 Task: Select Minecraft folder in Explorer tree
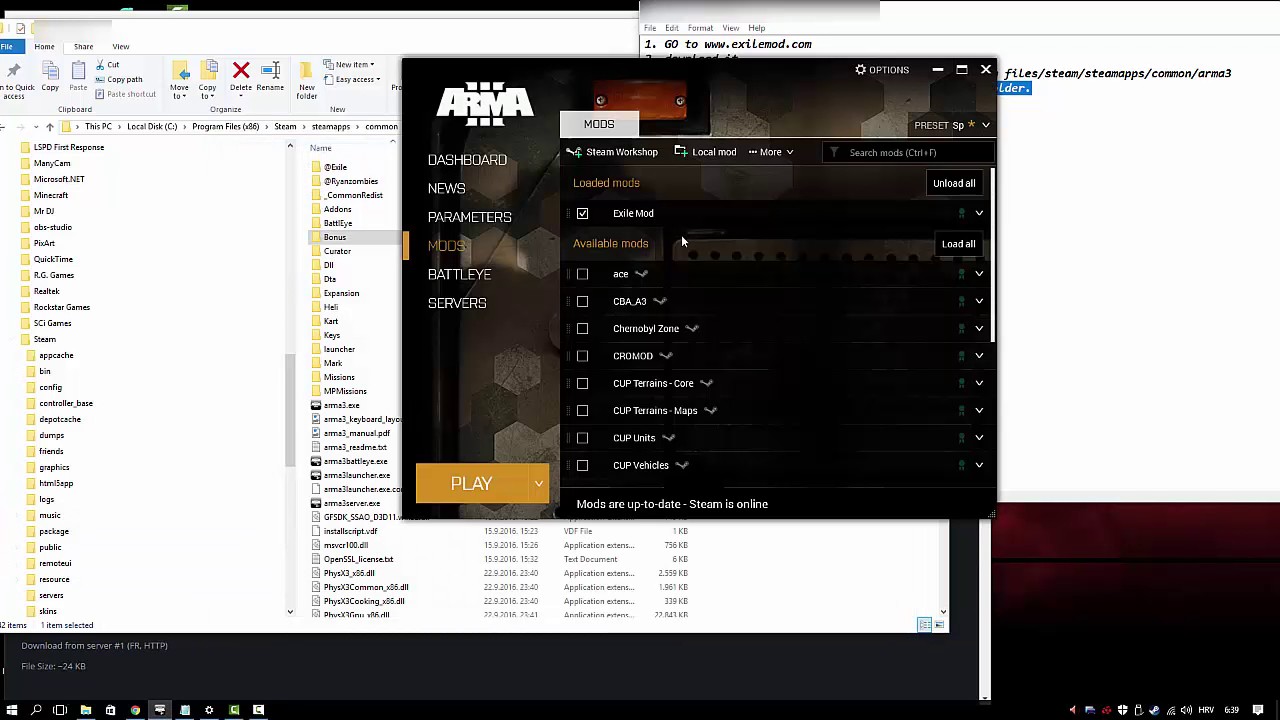[51, 195]
